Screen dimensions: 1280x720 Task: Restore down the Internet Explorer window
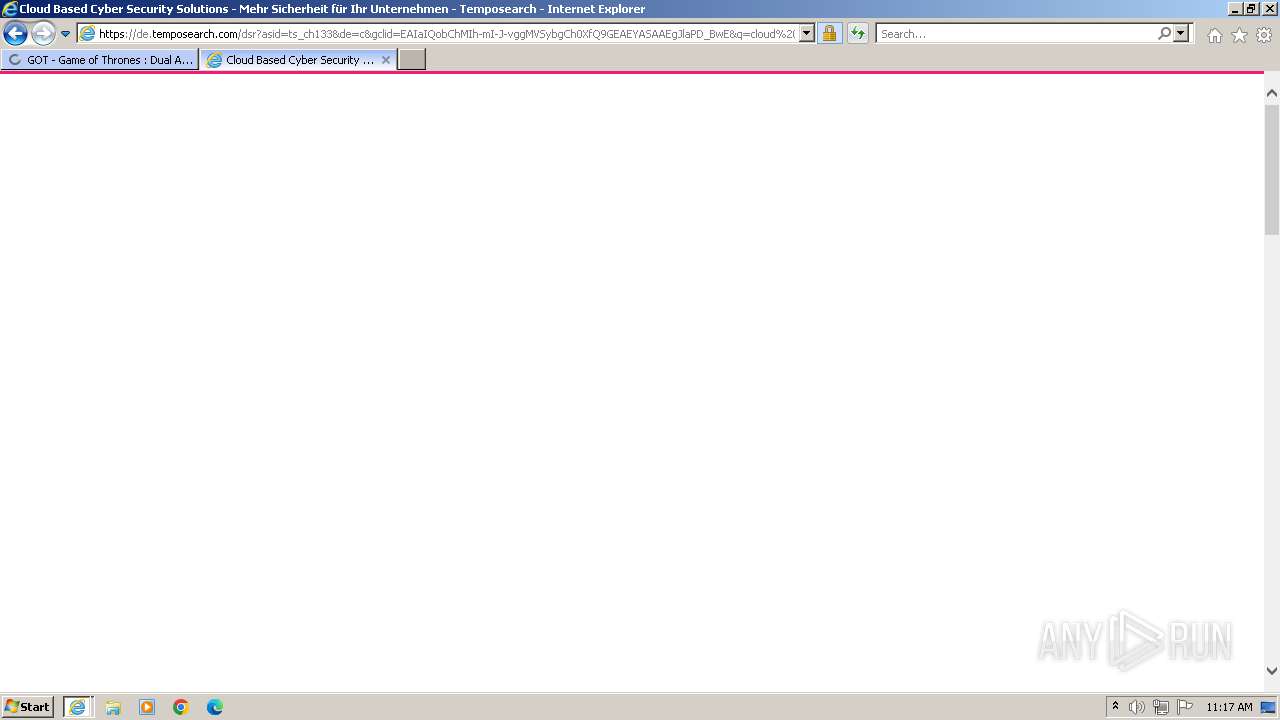pos(1251,9)
